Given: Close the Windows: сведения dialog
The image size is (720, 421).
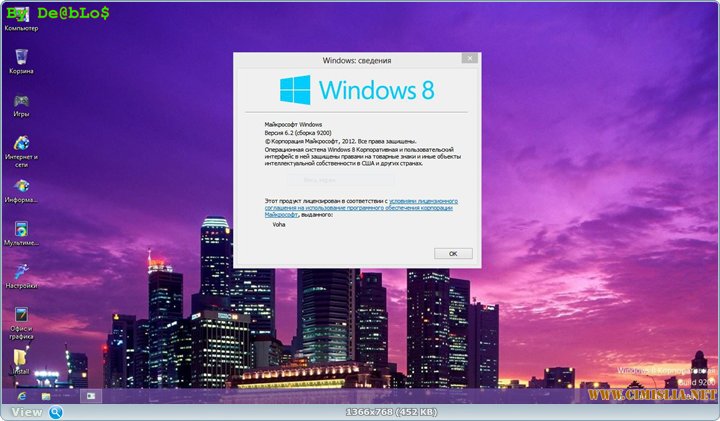Looking at the screenshot, I should [469, 58].
